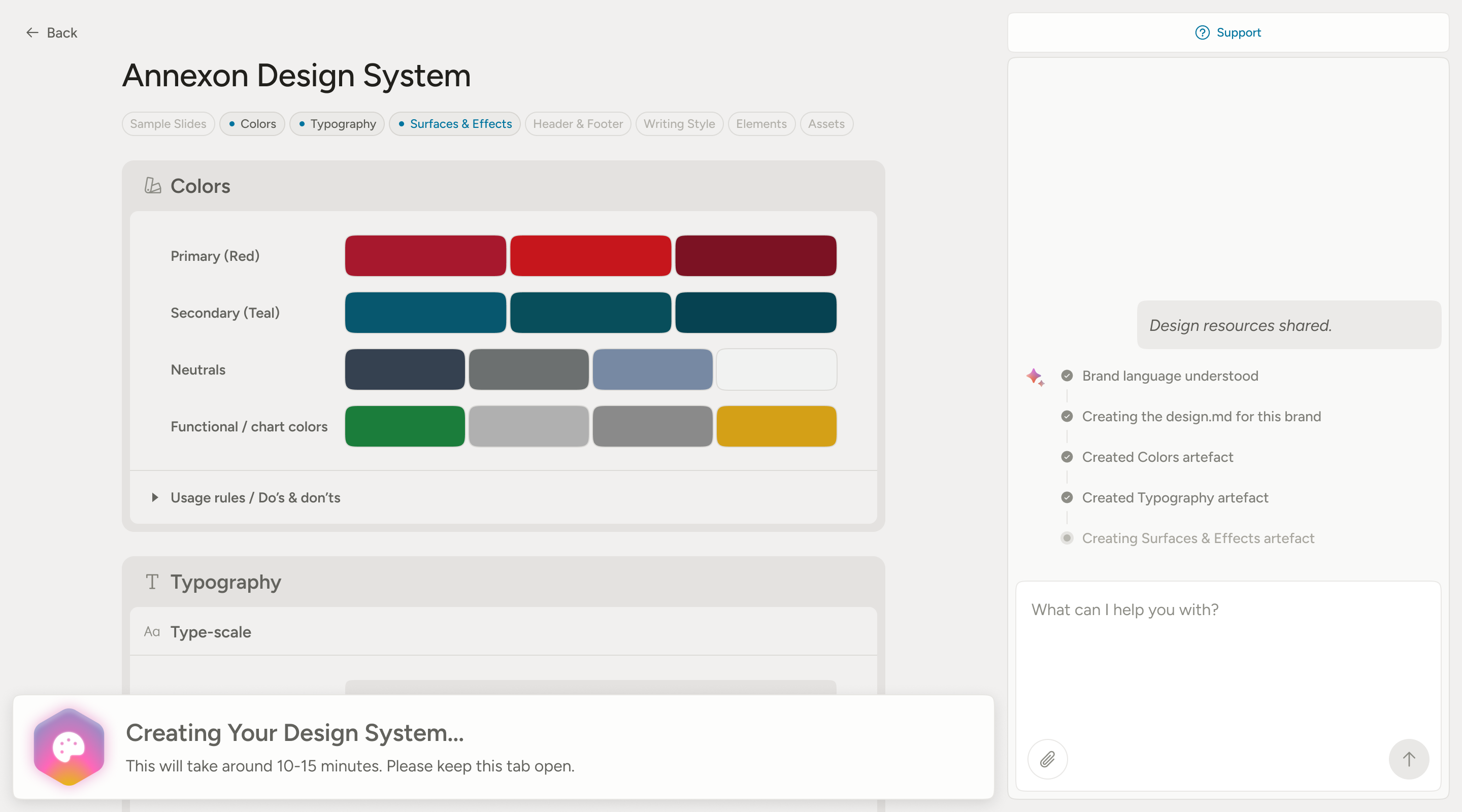Click 'Created Colors artefact' step text

pos(1158,457)
